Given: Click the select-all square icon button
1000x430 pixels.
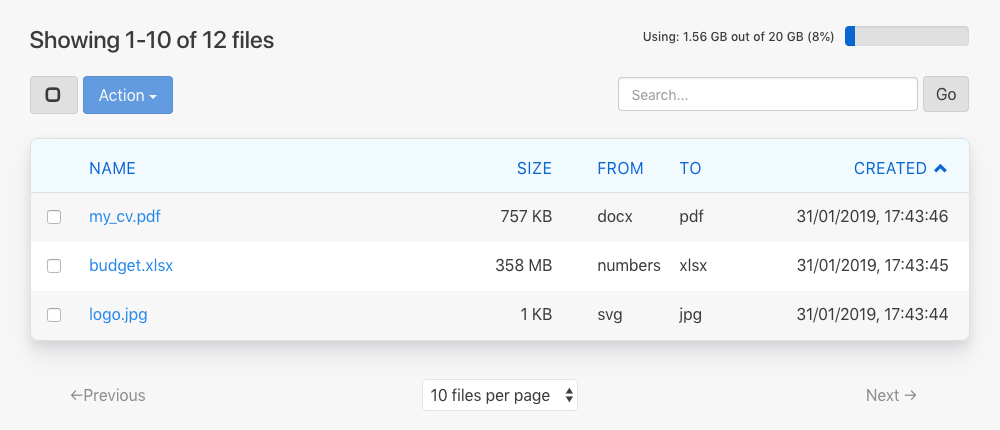Looking at the screenshot, I should [54, 95].
